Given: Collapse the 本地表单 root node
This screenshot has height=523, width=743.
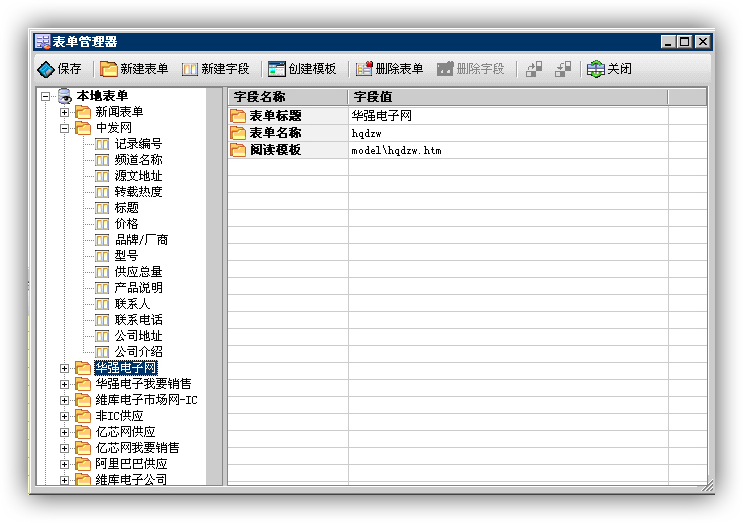Looking at the screenshot, I should 45,96.
